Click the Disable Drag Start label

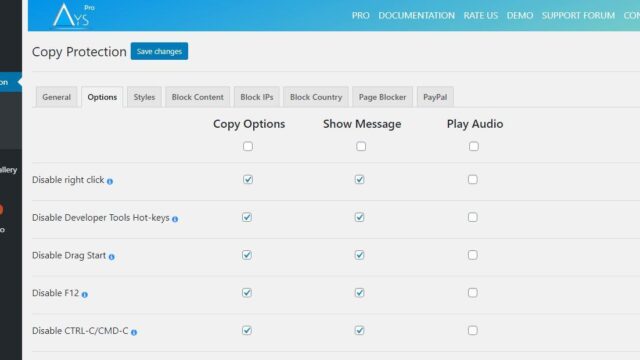click(69, 256)
